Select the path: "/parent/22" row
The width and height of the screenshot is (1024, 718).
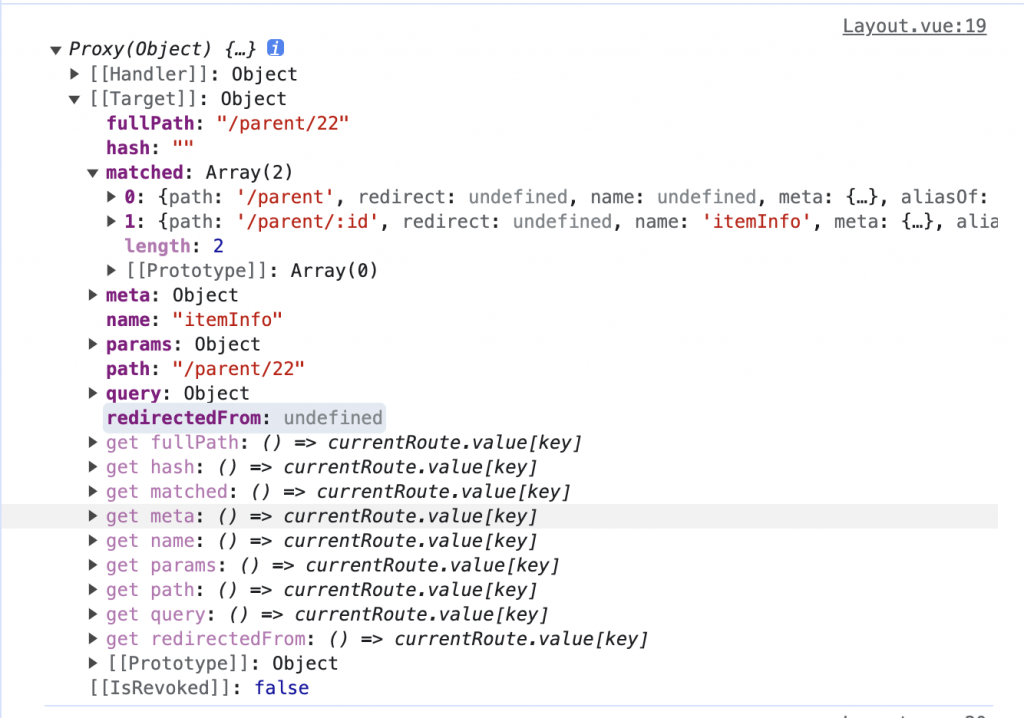206,369
